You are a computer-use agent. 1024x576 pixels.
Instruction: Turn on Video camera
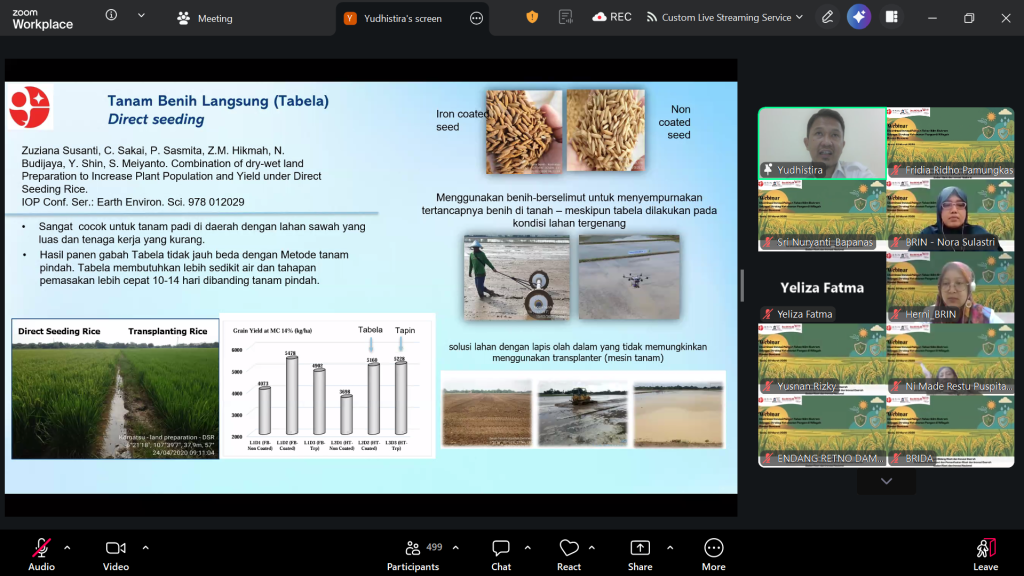click(116, 554)
